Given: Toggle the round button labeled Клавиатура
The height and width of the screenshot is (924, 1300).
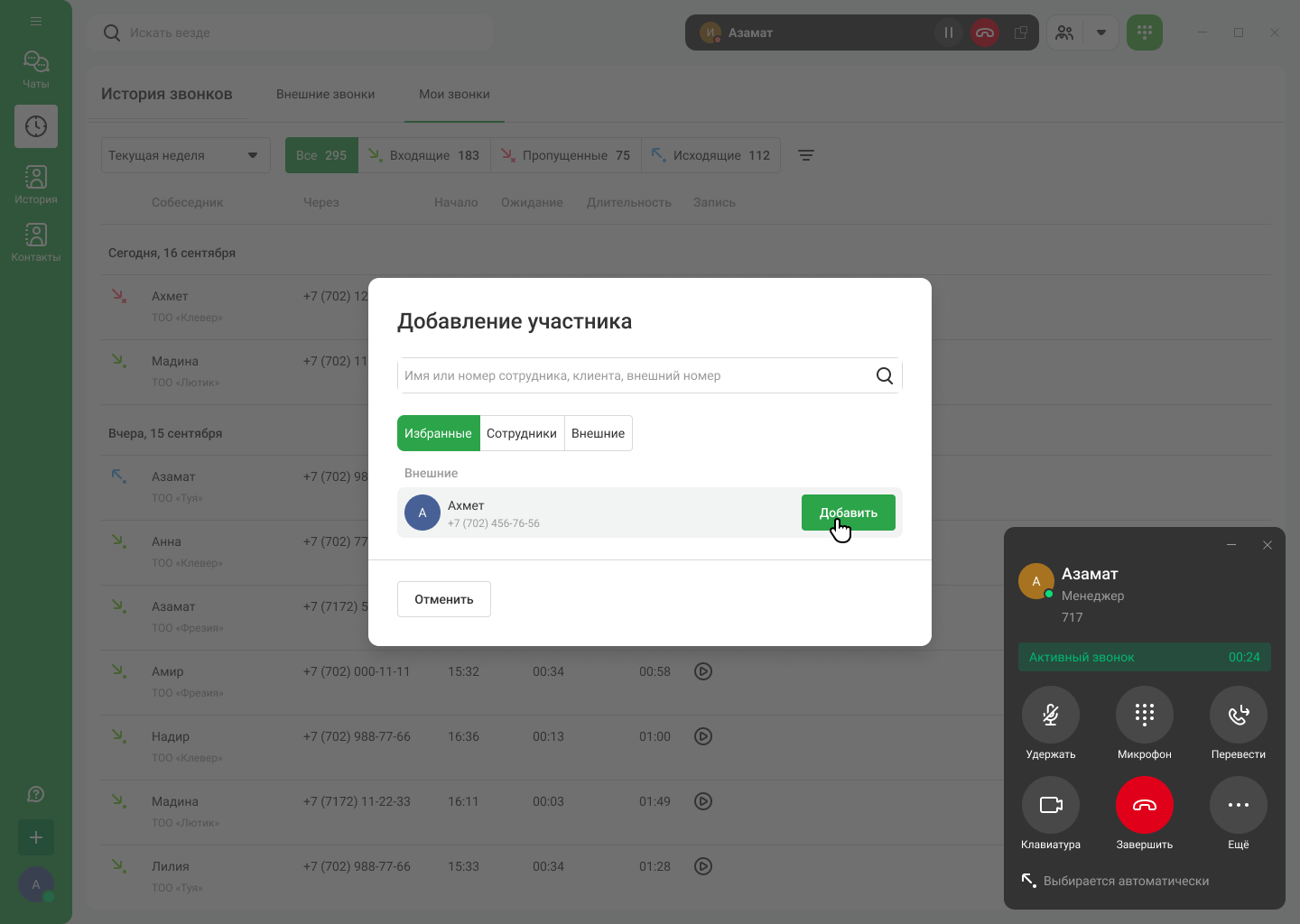Looking at the screenshot, I should click(1050, 805).
